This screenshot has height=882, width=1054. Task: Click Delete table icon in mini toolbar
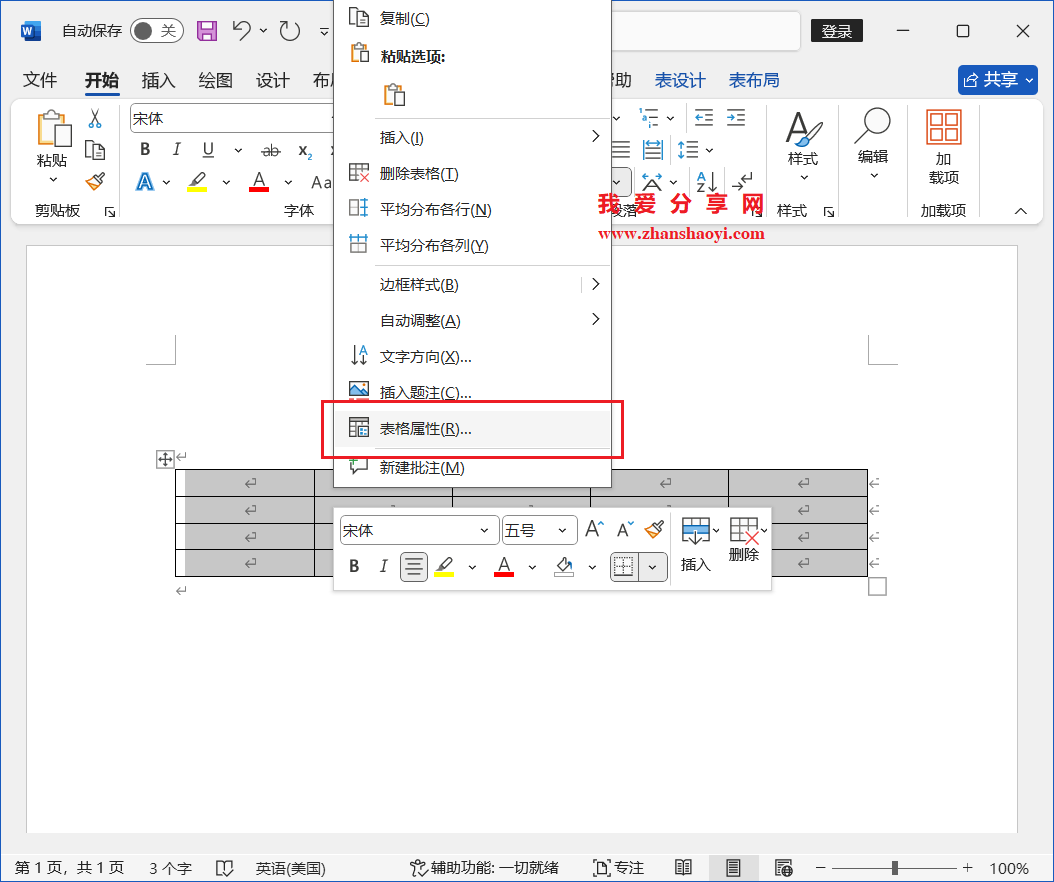[744, 530]
